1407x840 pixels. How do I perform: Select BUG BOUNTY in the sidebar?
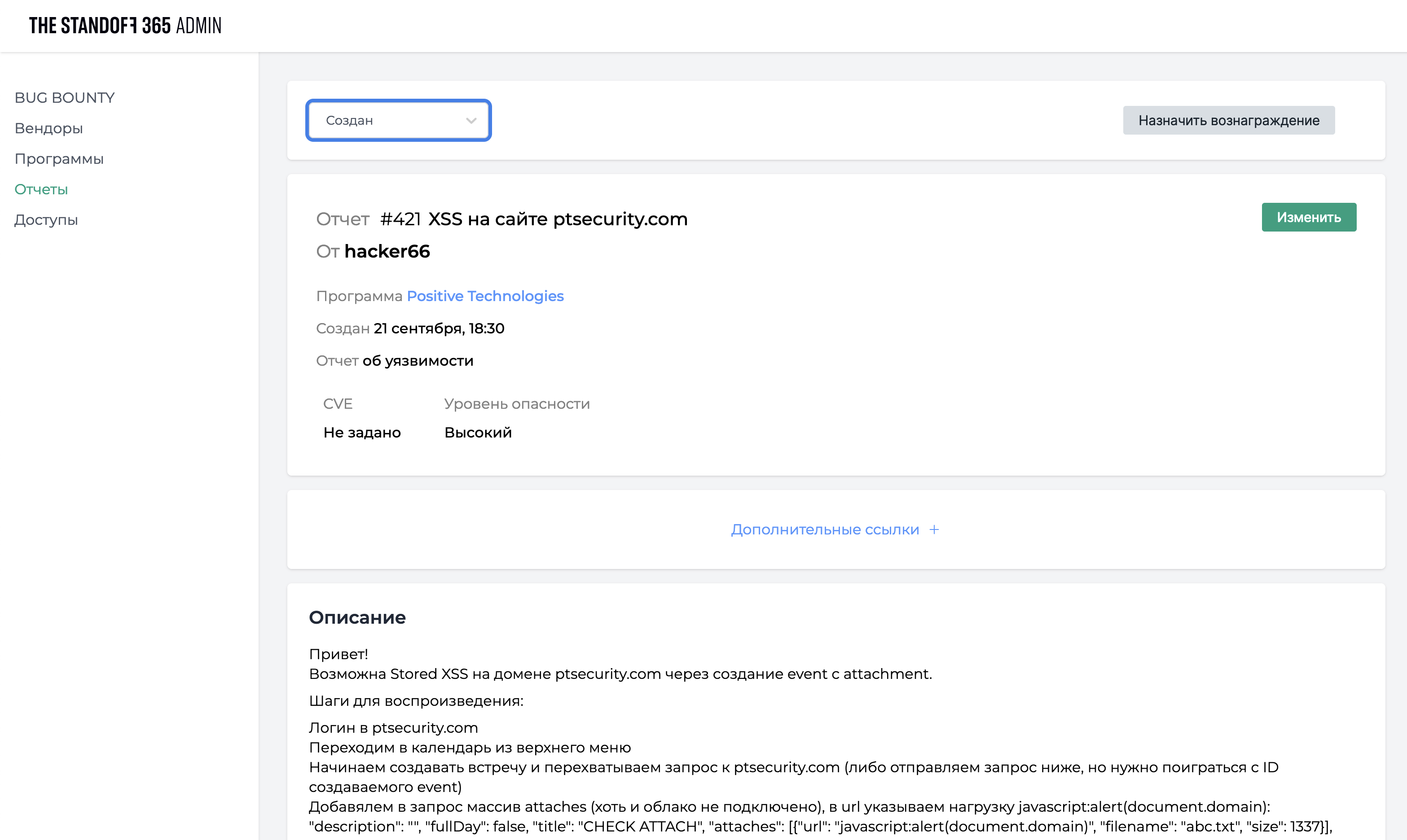click(x=65, y=98)
